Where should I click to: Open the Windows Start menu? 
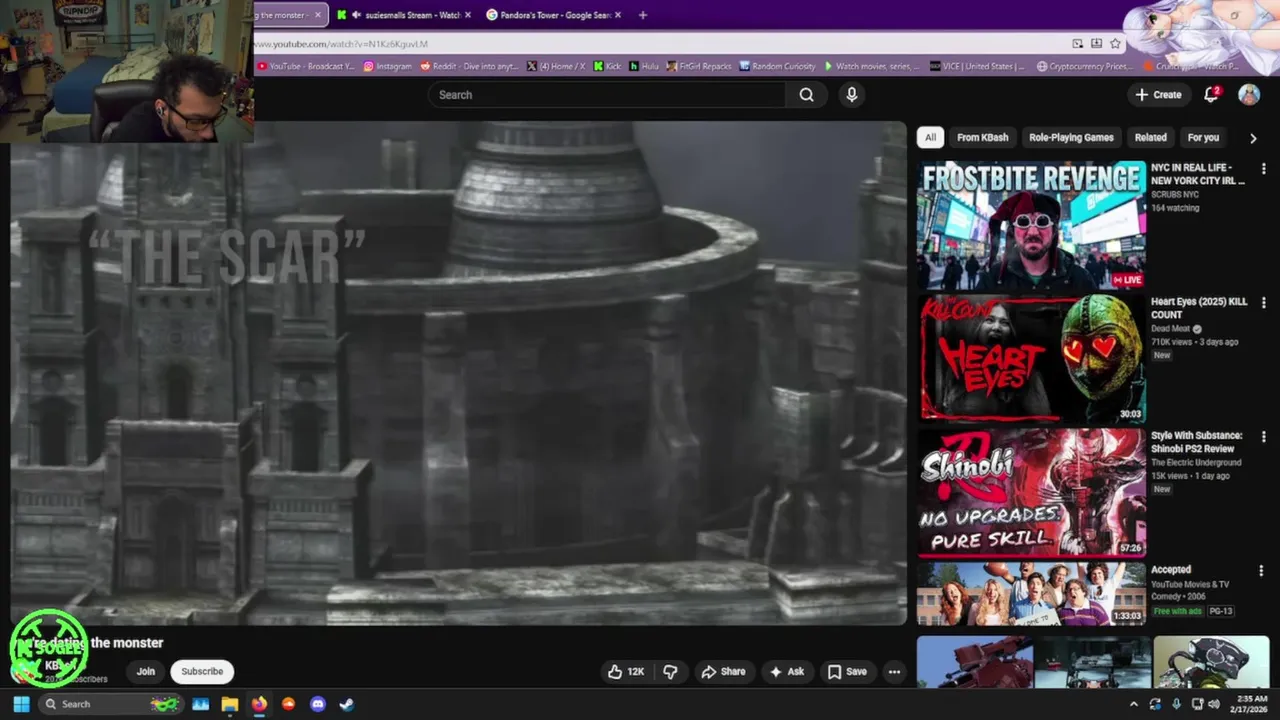point(21,704)
